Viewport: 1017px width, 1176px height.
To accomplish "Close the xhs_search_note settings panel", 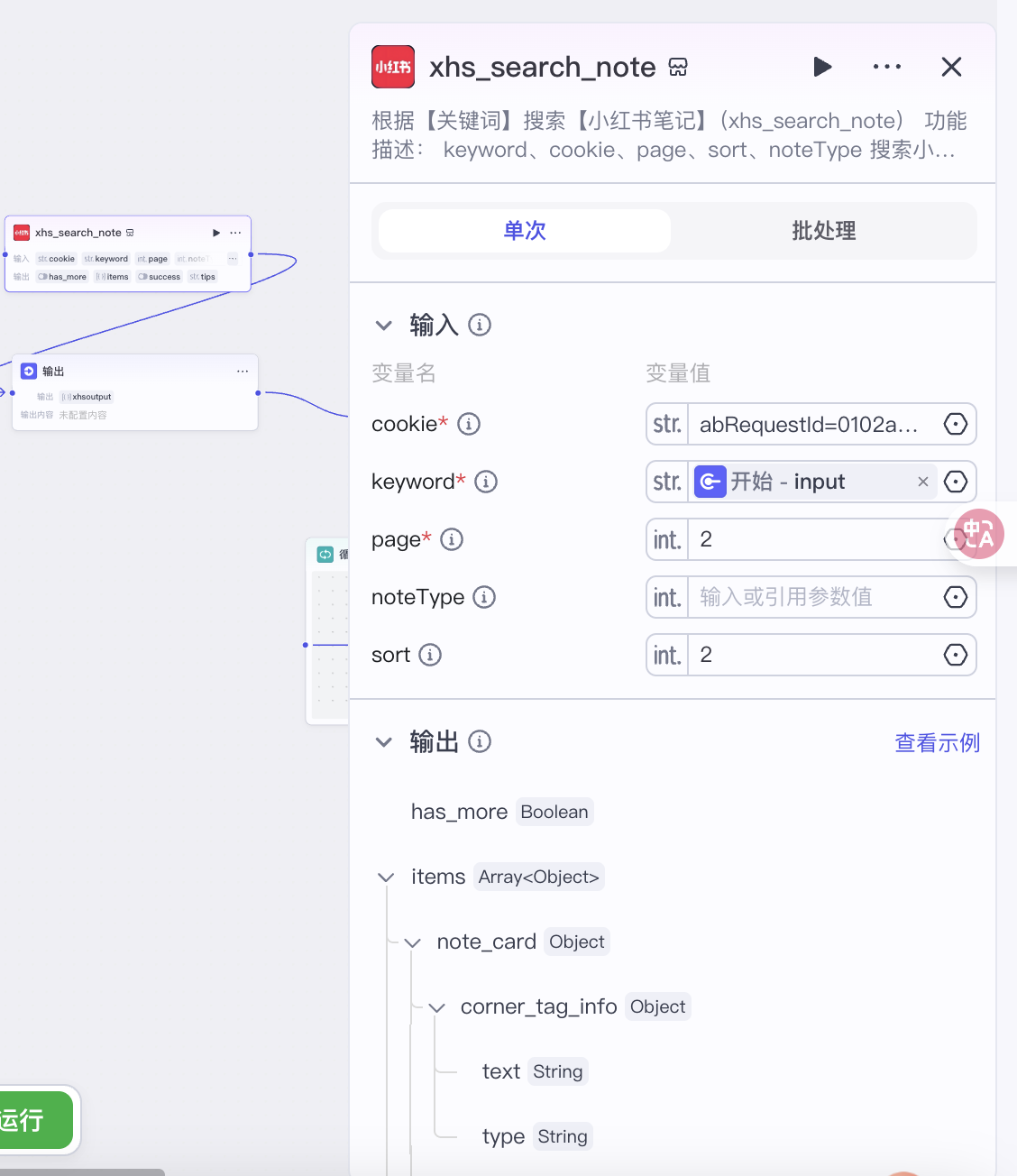I will tap(951, 67).
